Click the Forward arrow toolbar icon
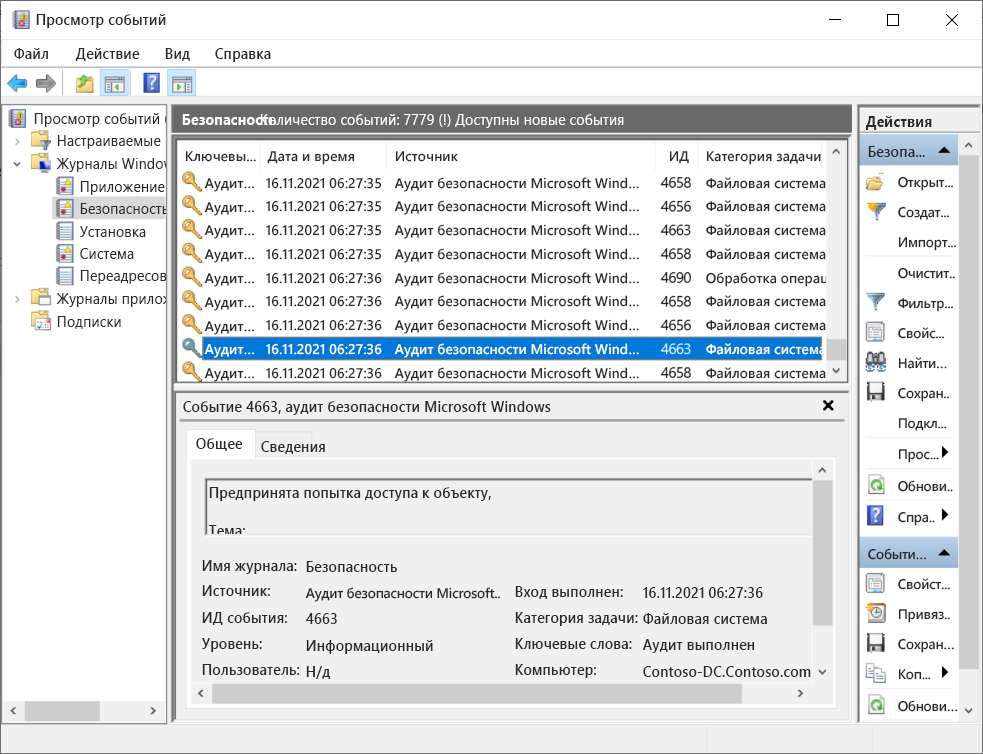 pyautogui.click(x=46, y=83)
